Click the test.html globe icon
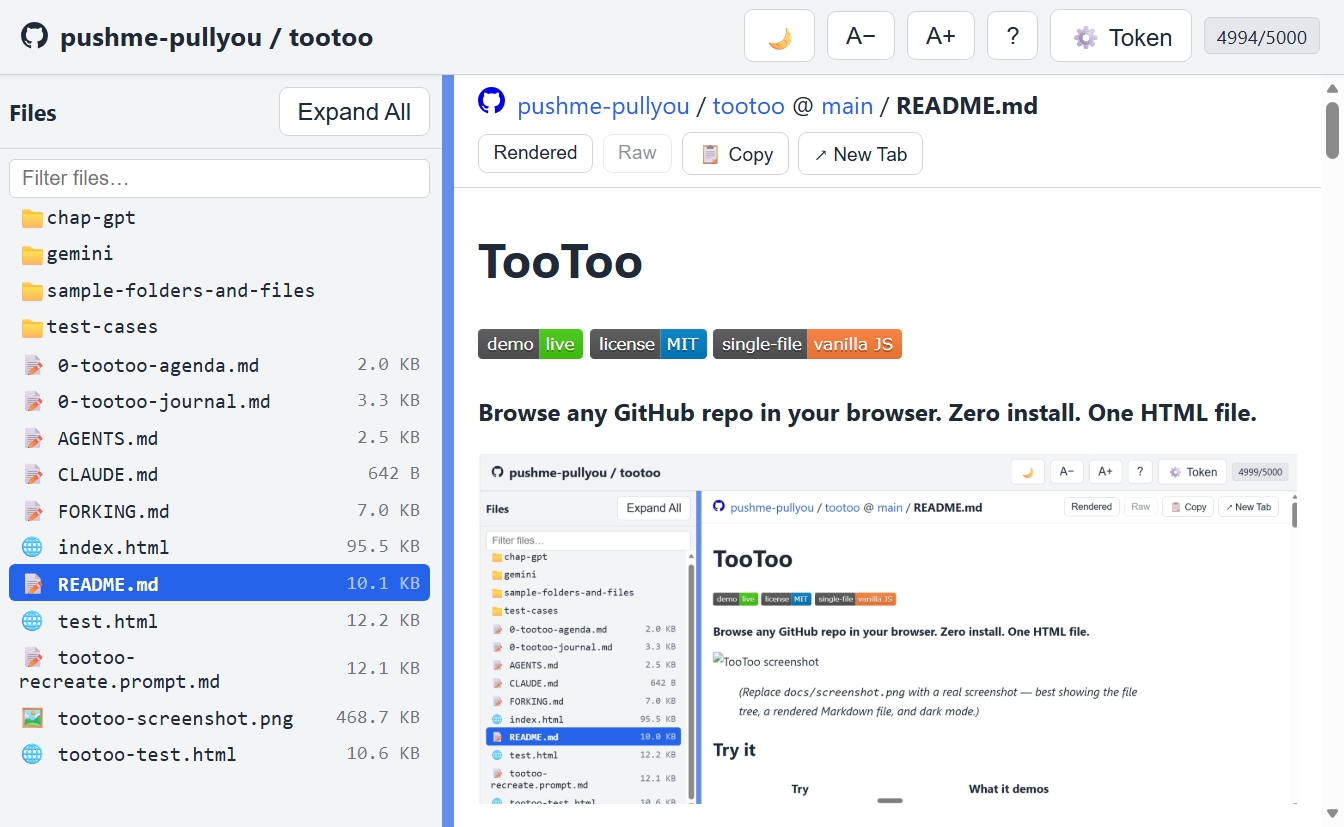The image size is (1344, 827). 33,621
